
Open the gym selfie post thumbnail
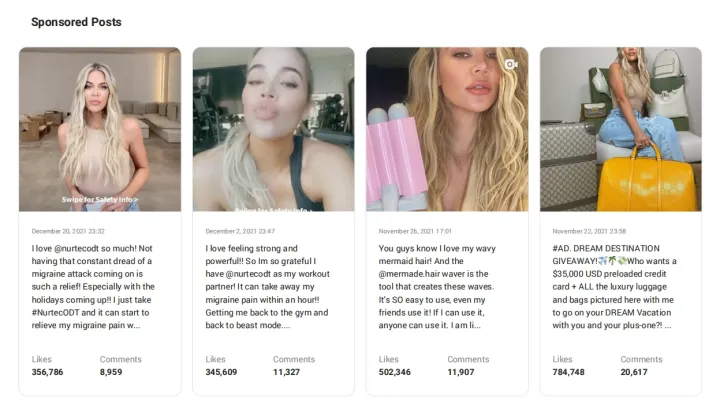(274, 129)
